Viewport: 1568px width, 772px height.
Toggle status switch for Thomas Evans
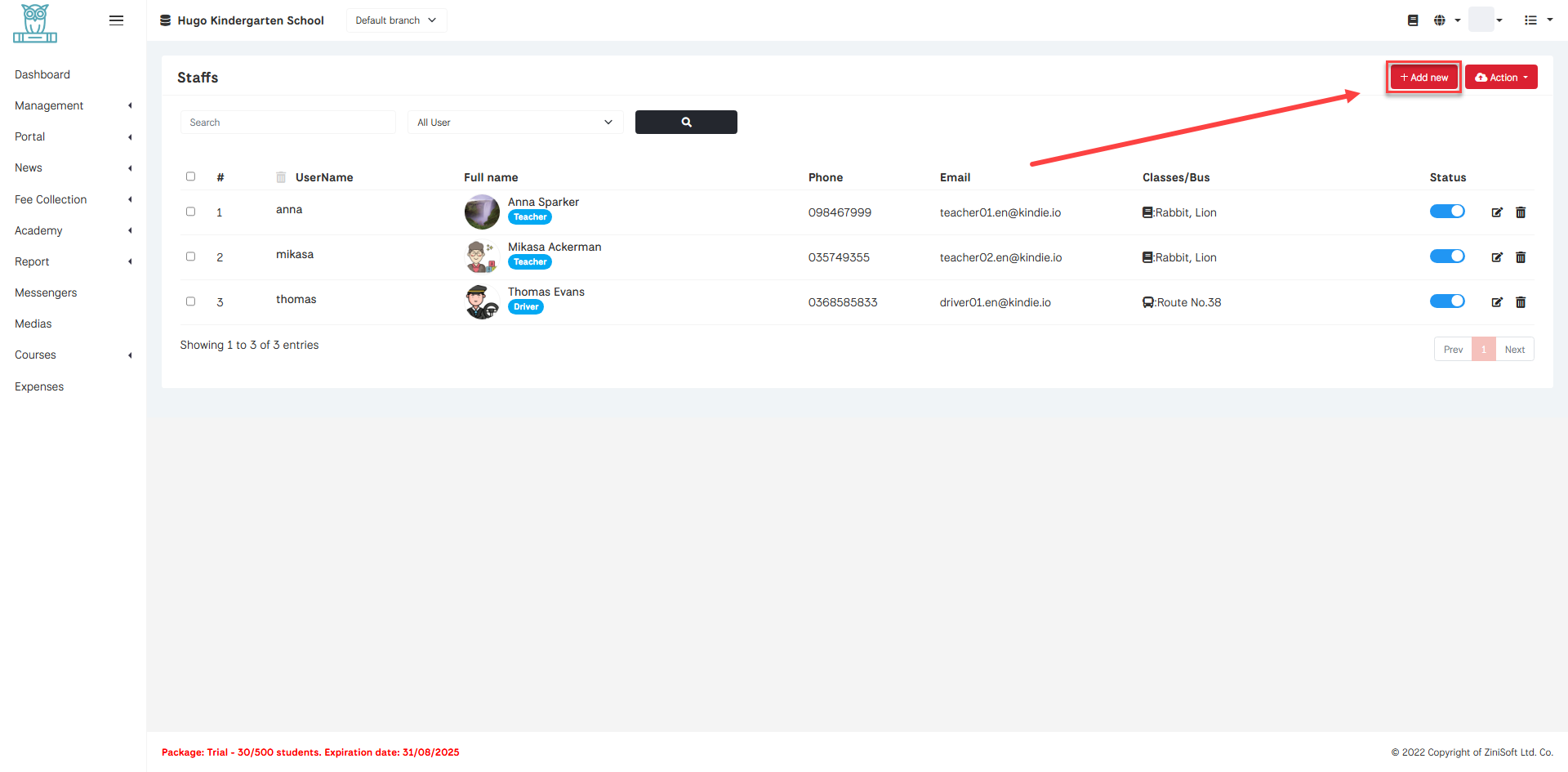[1446, 301]
